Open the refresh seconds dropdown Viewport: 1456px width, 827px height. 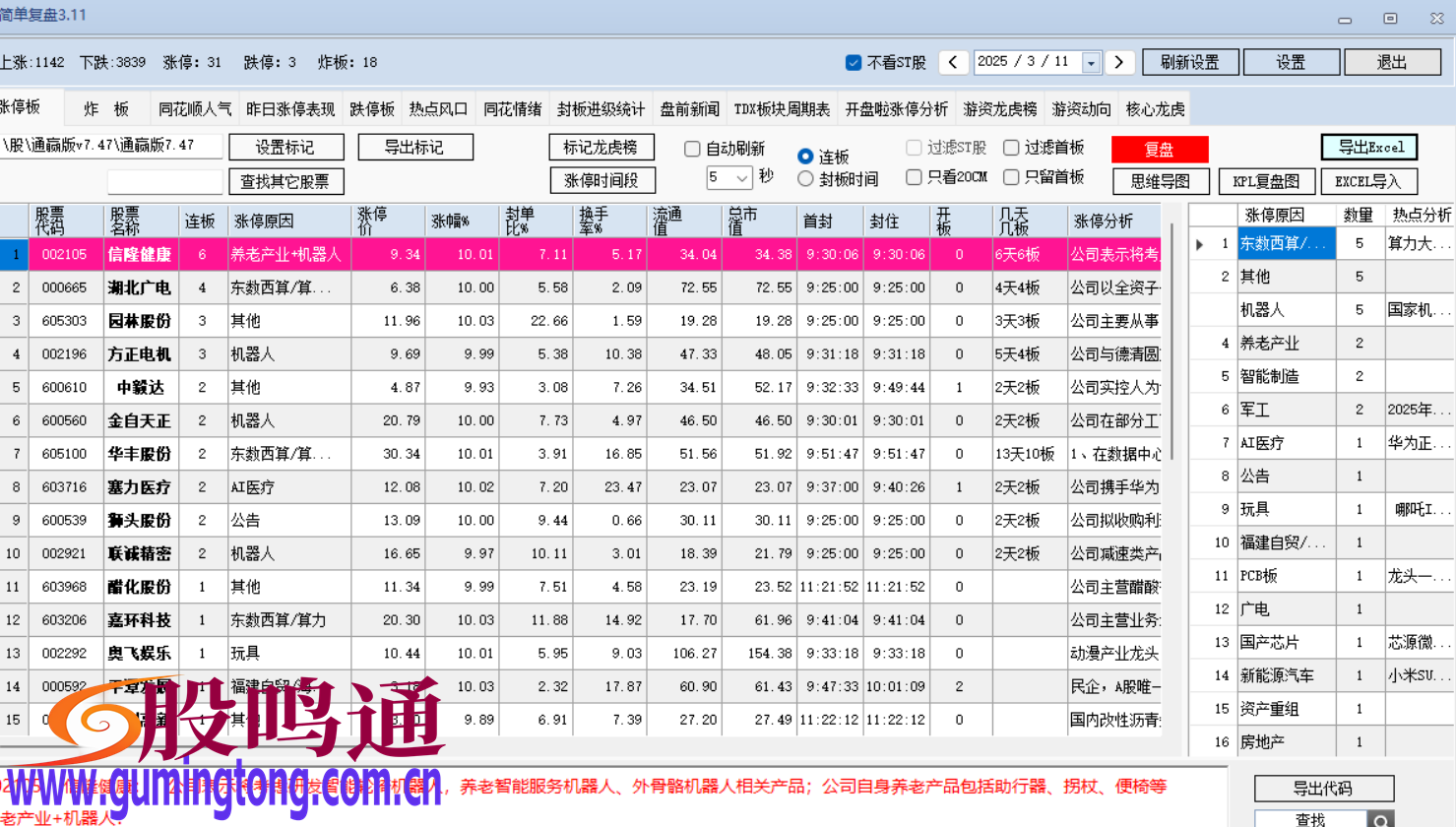[x=742, y=178]
